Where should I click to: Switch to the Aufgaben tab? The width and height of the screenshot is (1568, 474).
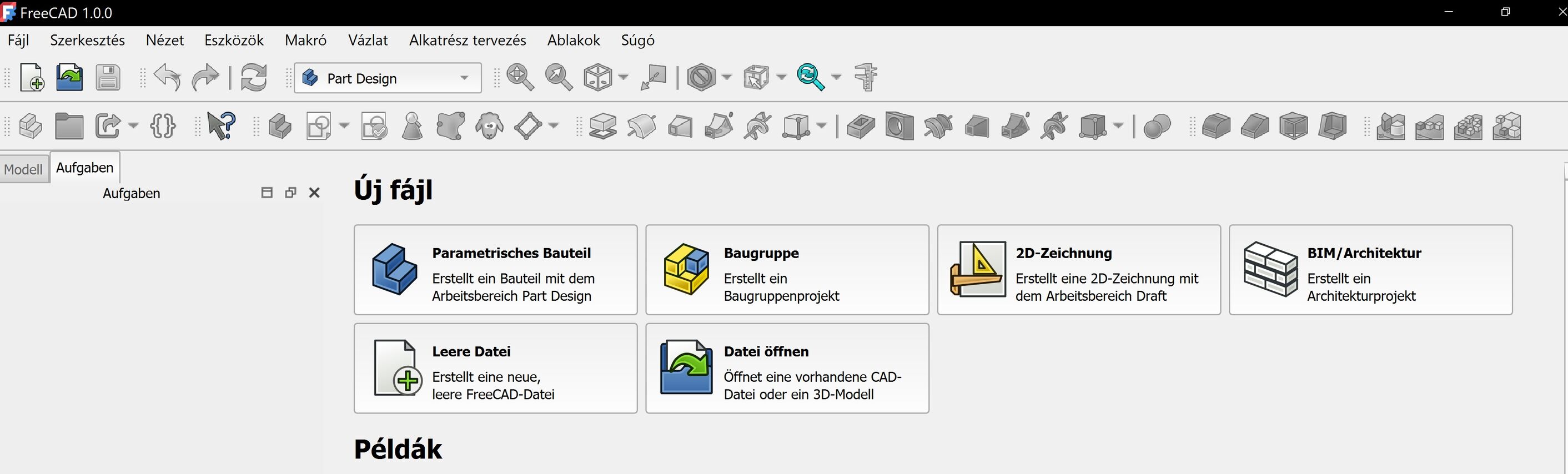click(84, 167)
